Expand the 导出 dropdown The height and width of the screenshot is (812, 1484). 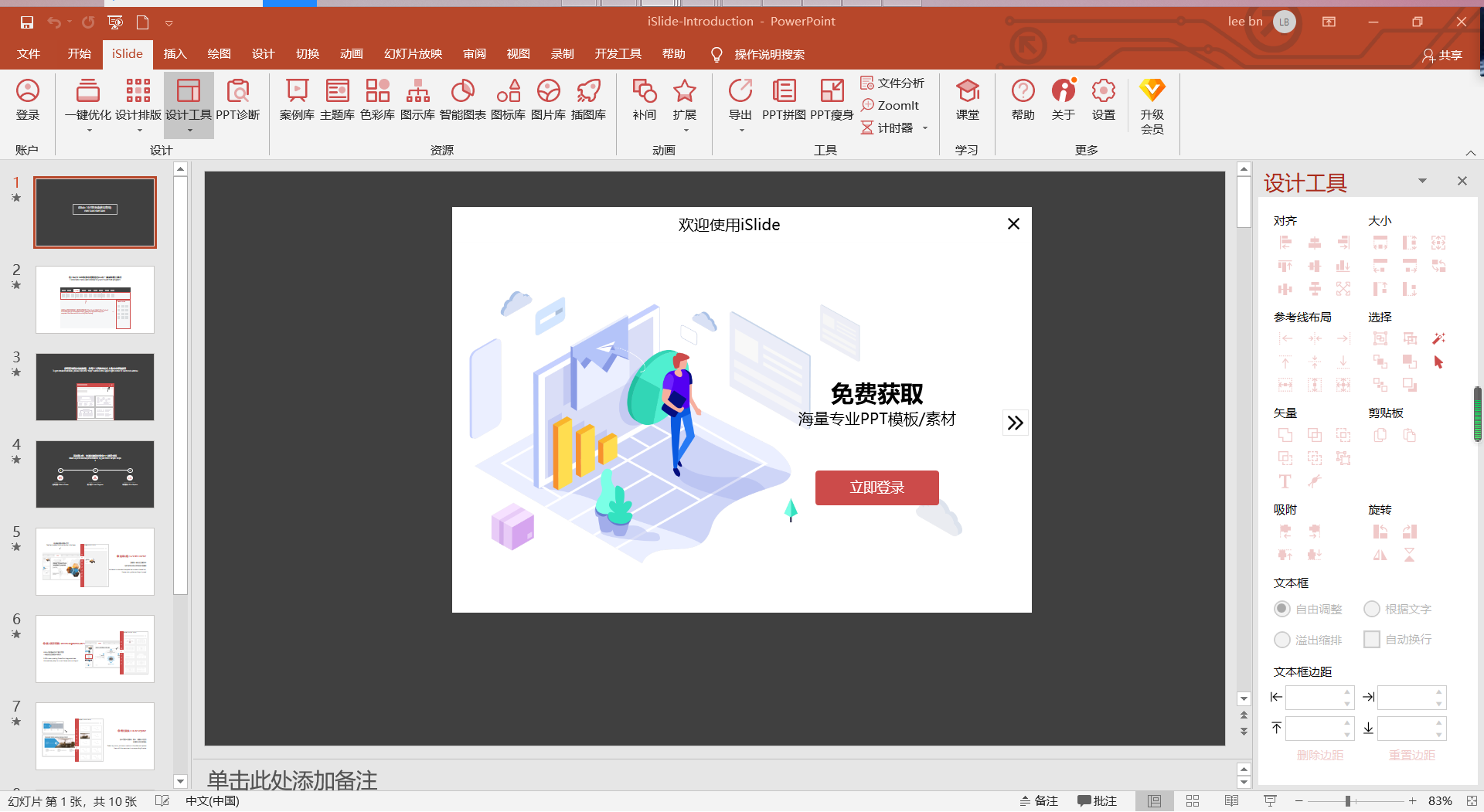741,131
